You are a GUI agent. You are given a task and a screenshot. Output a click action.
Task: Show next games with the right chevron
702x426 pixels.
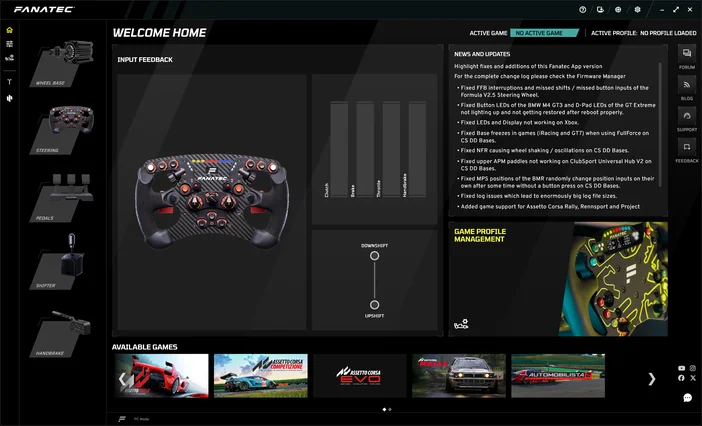click(652, 379)
